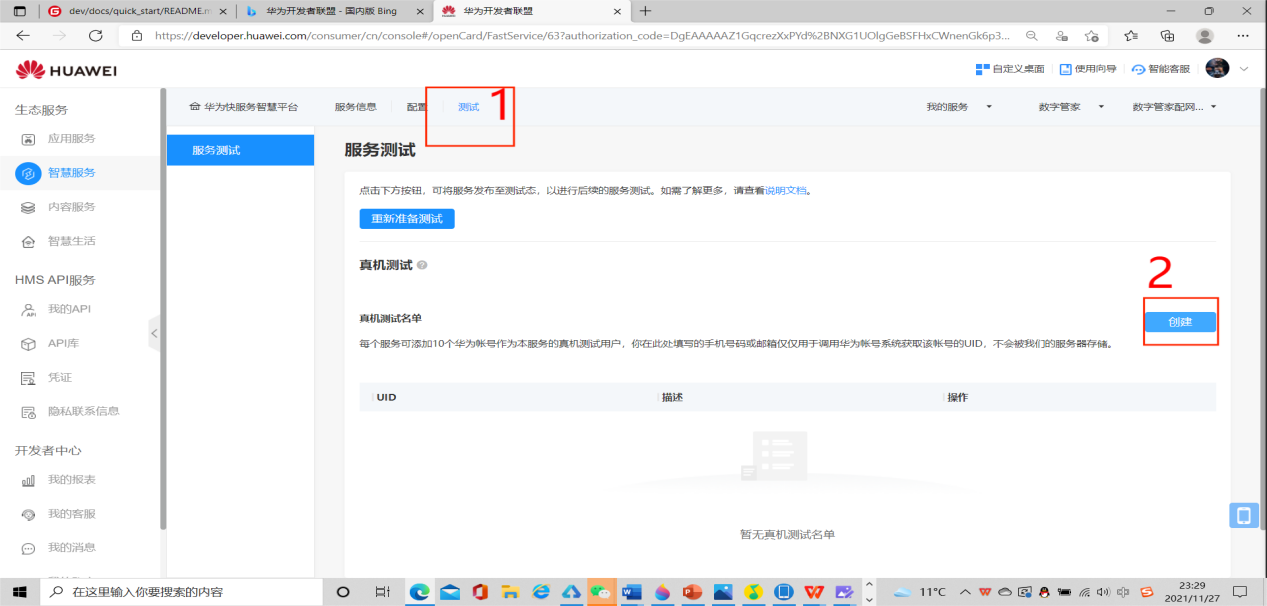The image size is (1267, 606).
Task: Open File Explorer from the taskbar
Action: pos(509,592)
